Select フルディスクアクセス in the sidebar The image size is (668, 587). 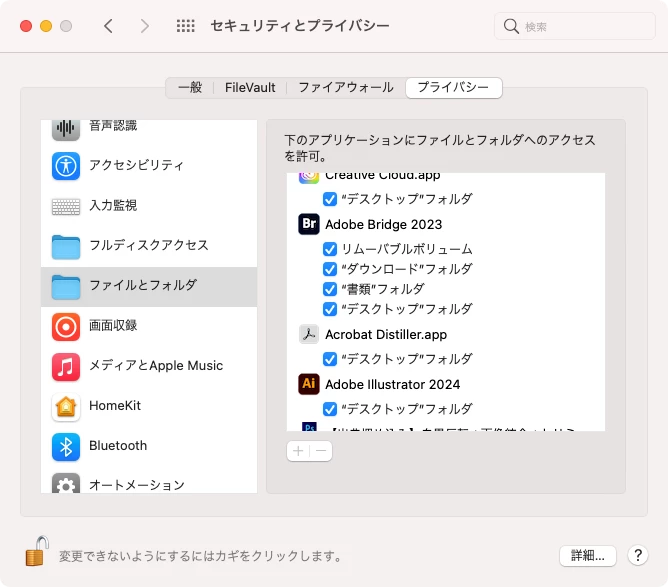(149, 246)
